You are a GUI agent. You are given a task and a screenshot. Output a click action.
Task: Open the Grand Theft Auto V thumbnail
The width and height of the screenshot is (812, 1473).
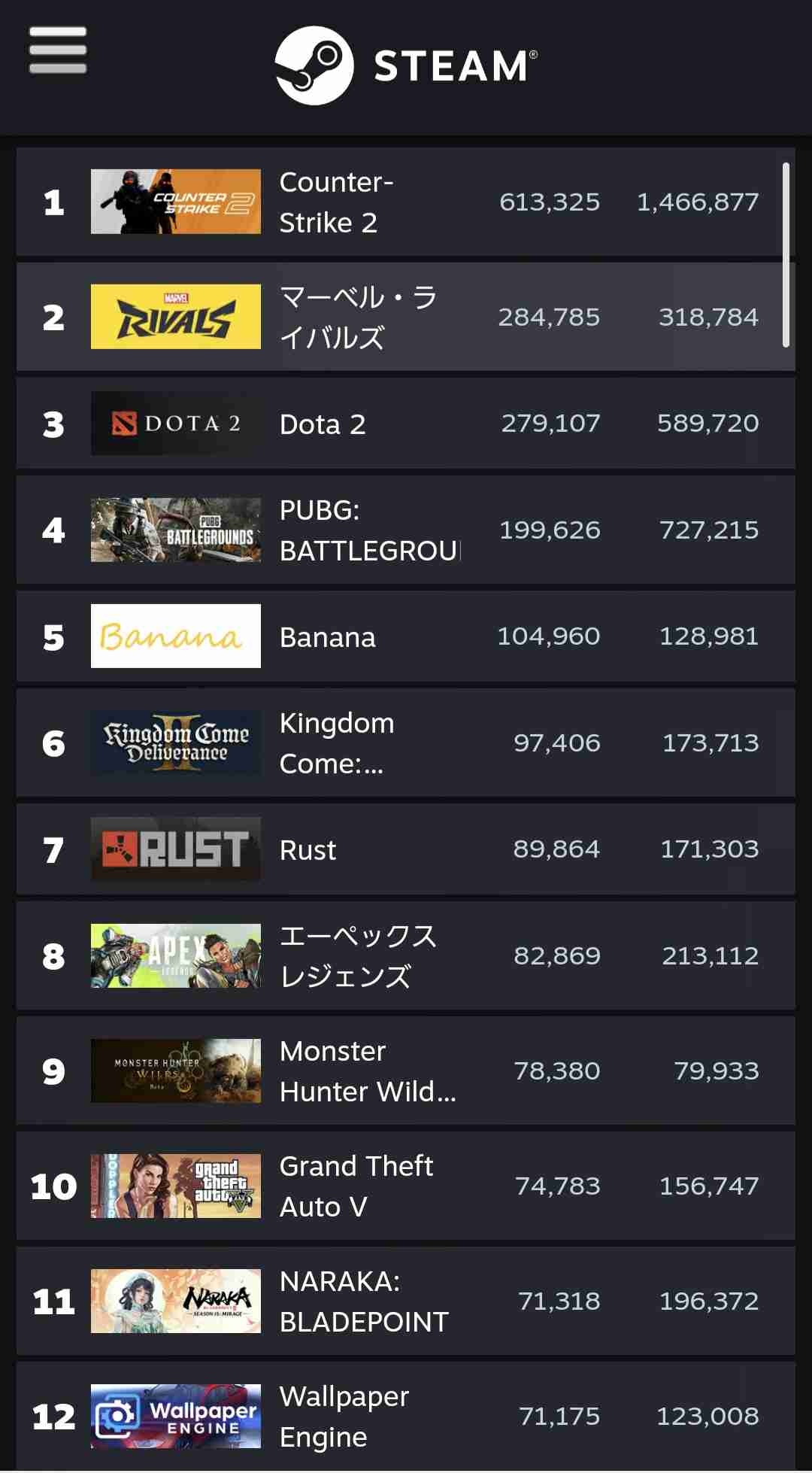pyautogui.click(x=176, y=1186)
